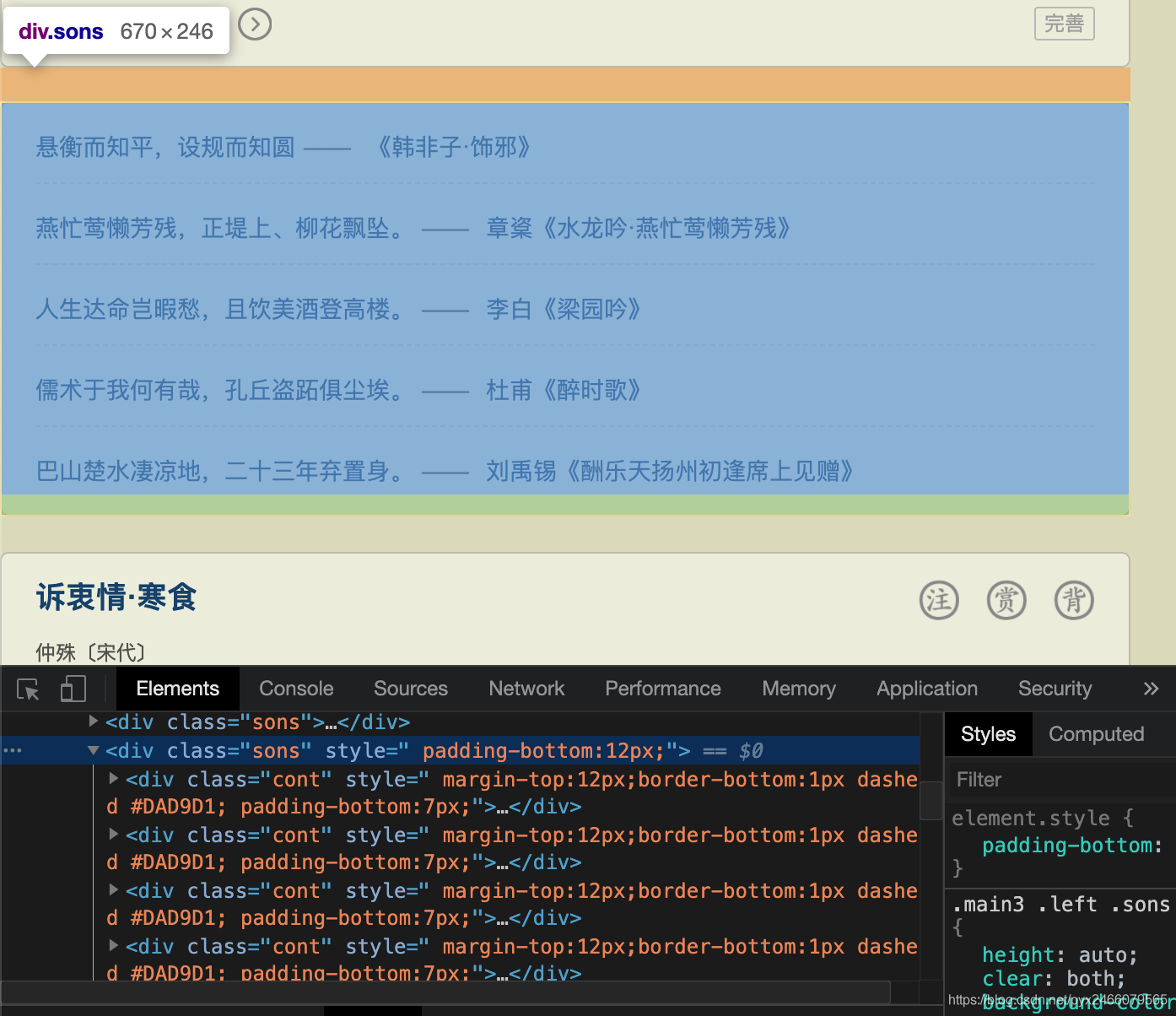Show more DevTools tabs chevron
Screen dimensions: 1176x1016
pyautogui.click(x=1151, y=689)
